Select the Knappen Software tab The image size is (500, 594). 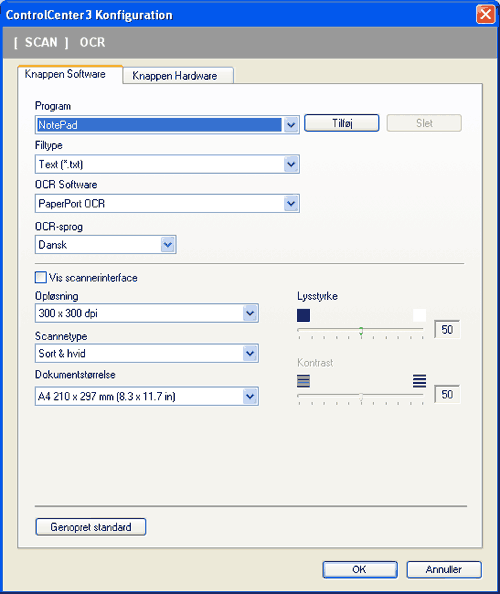click(70, 74)
